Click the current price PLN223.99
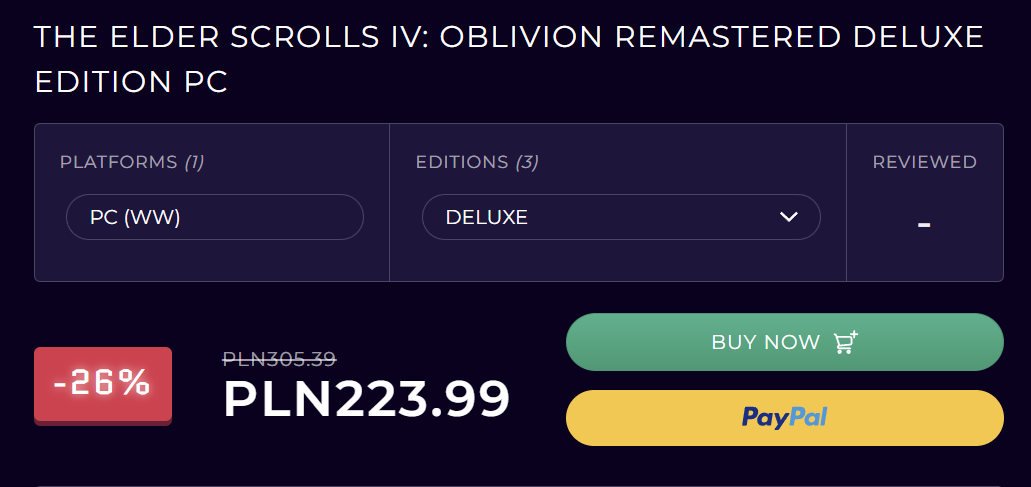Image resolution: width=1031 pixels, height=487 pixels. (x=366, y=399)
